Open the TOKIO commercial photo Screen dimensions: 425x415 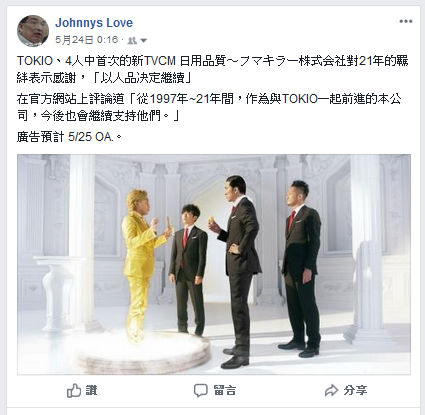[214, 264]
